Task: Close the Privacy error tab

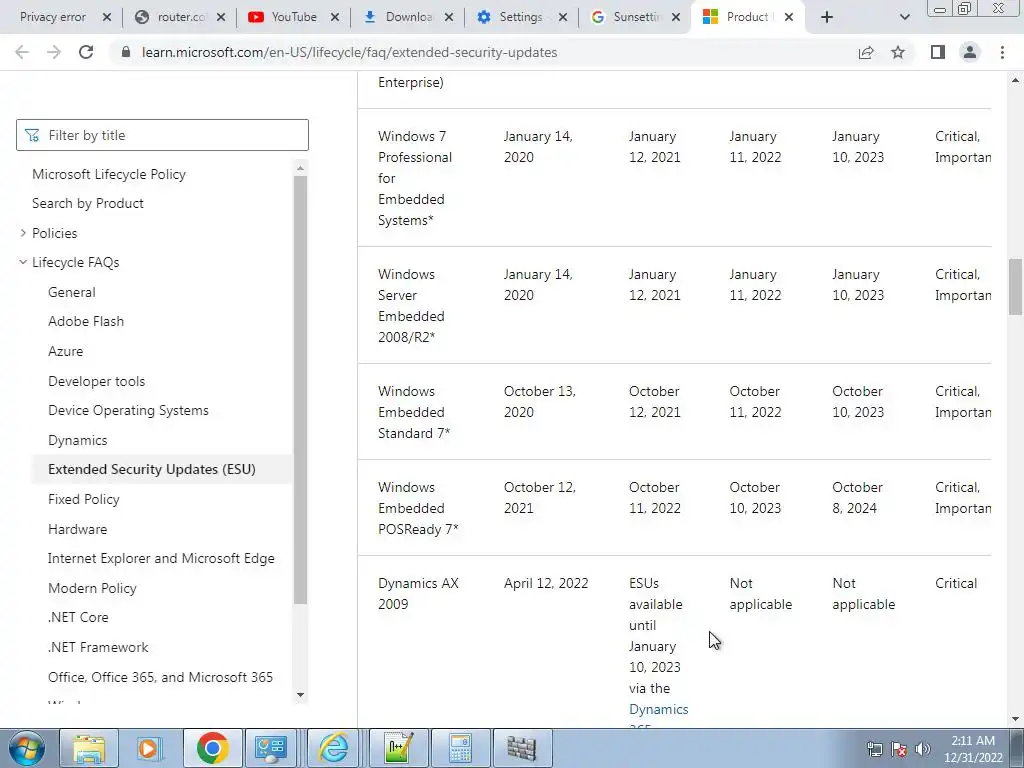Action: click(107, 17)
